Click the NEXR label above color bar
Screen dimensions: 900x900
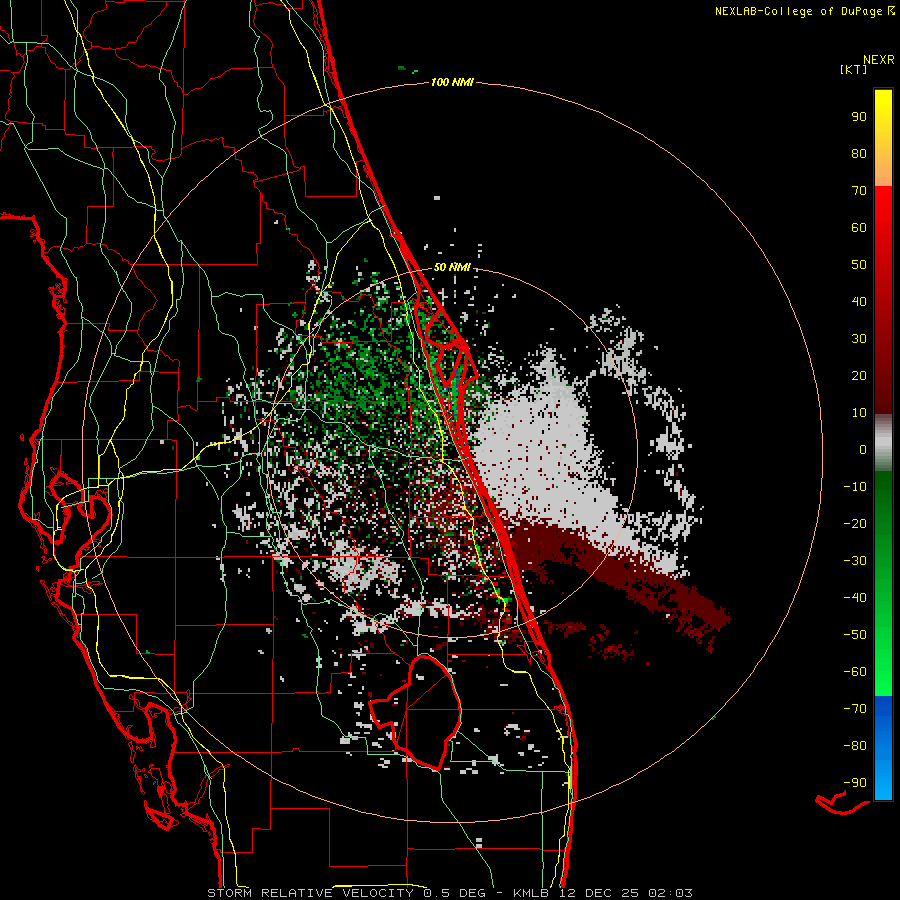879,60
